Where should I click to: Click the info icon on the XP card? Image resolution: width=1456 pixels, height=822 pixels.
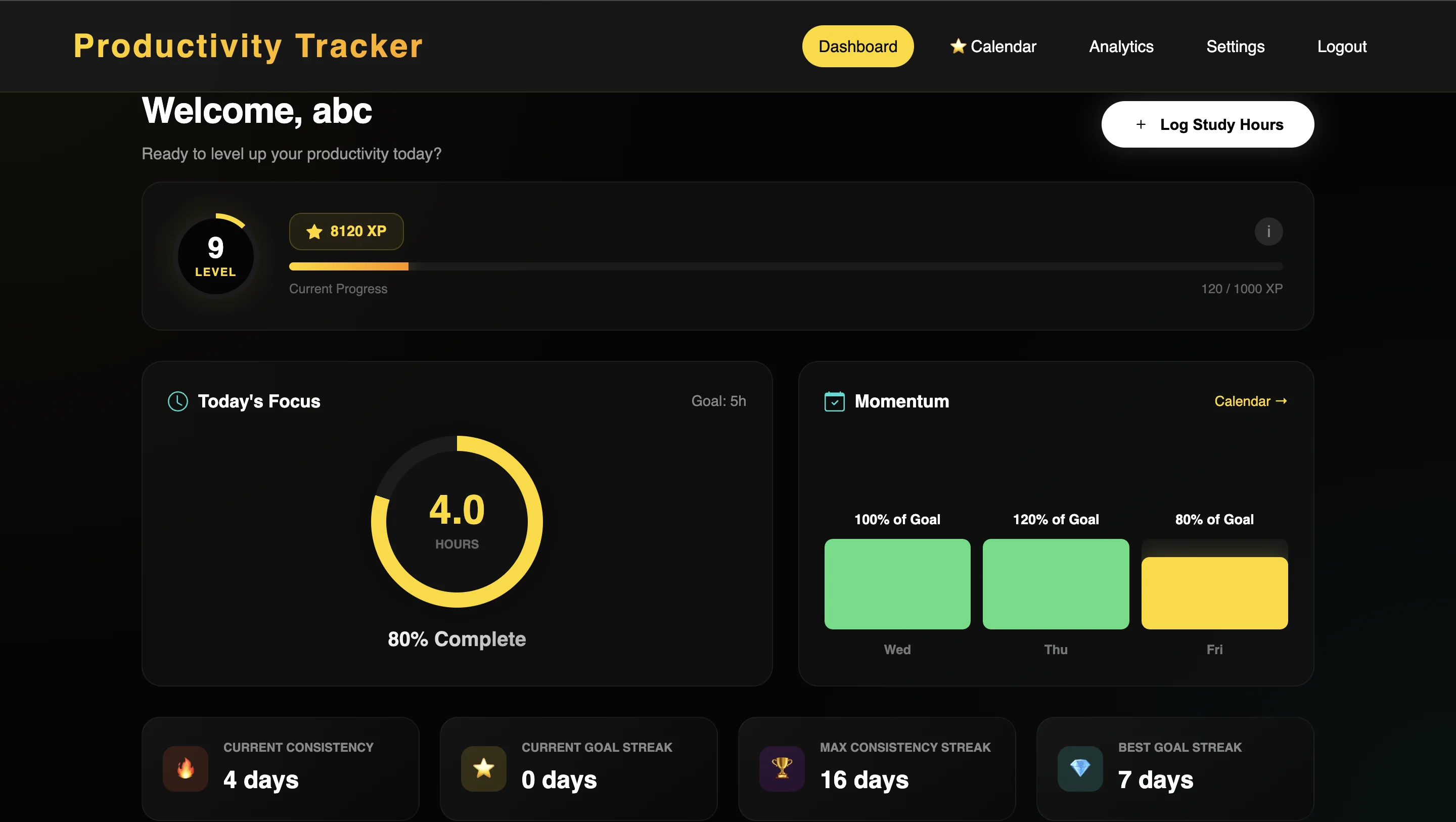[x=1269, y=231]
